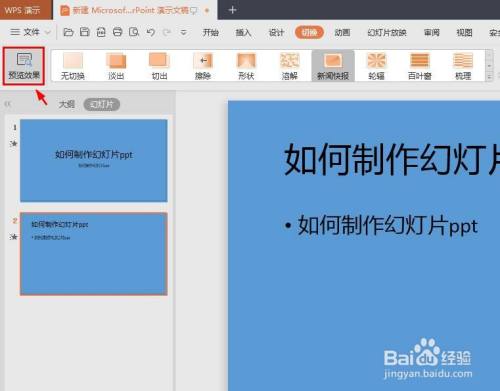
Task: Open the 设计 Design ribbon tab
Action: point(276,32)
